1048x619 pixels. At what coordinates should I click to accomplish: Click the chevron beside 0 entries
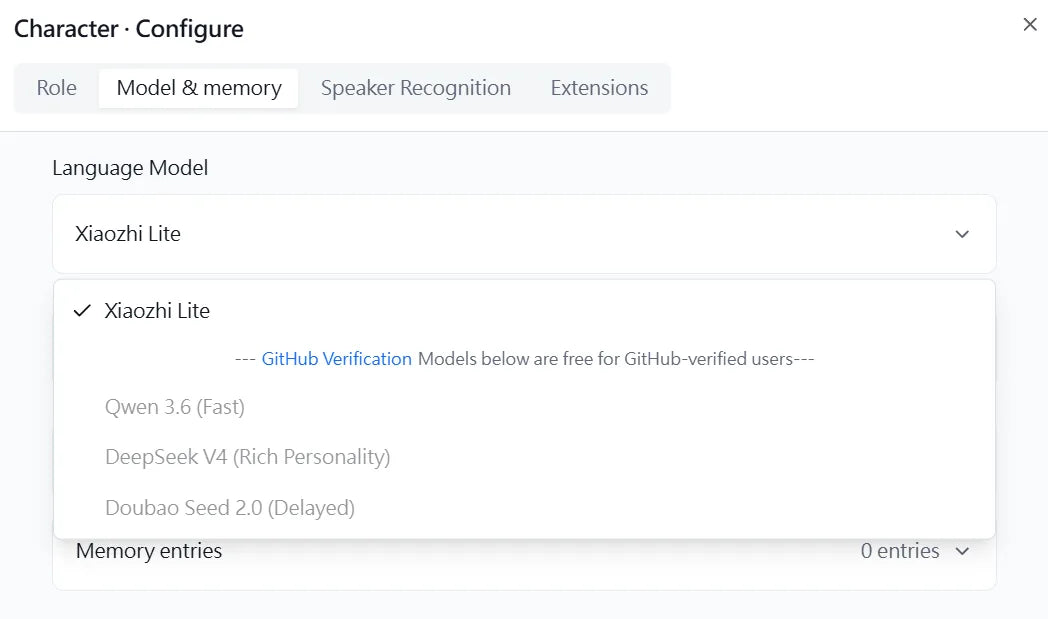962,551
